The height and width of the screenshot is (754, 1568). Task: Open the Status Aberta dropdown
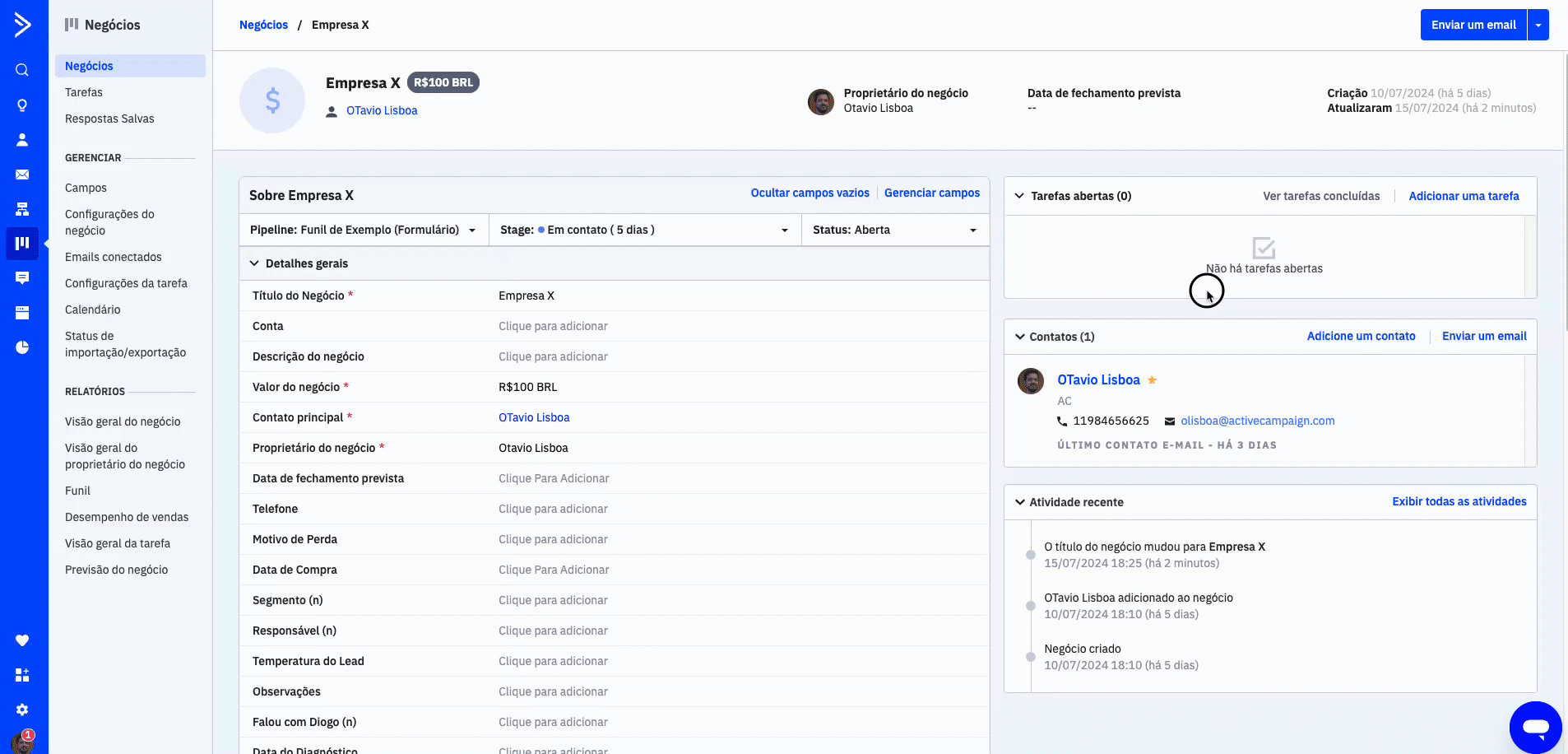coord(894,230)
